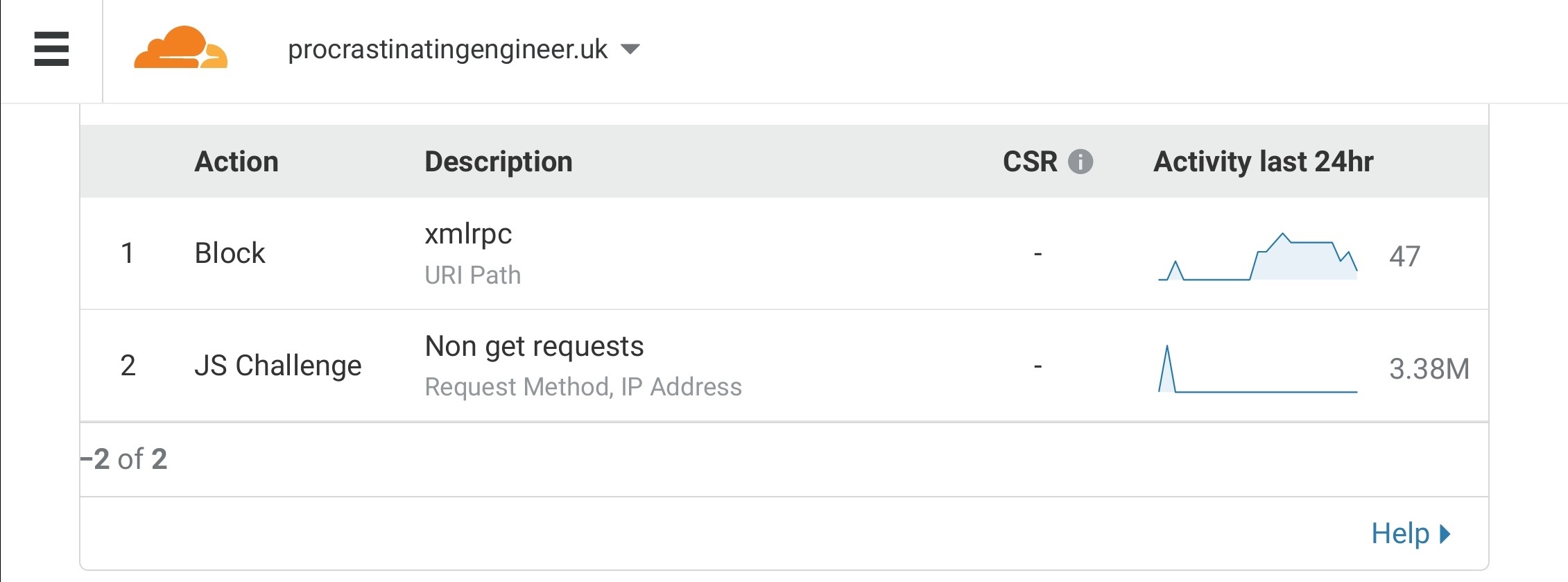Click the JS Challenge action label
Screen dimensions: 1568x582
[x=277, y=366]
